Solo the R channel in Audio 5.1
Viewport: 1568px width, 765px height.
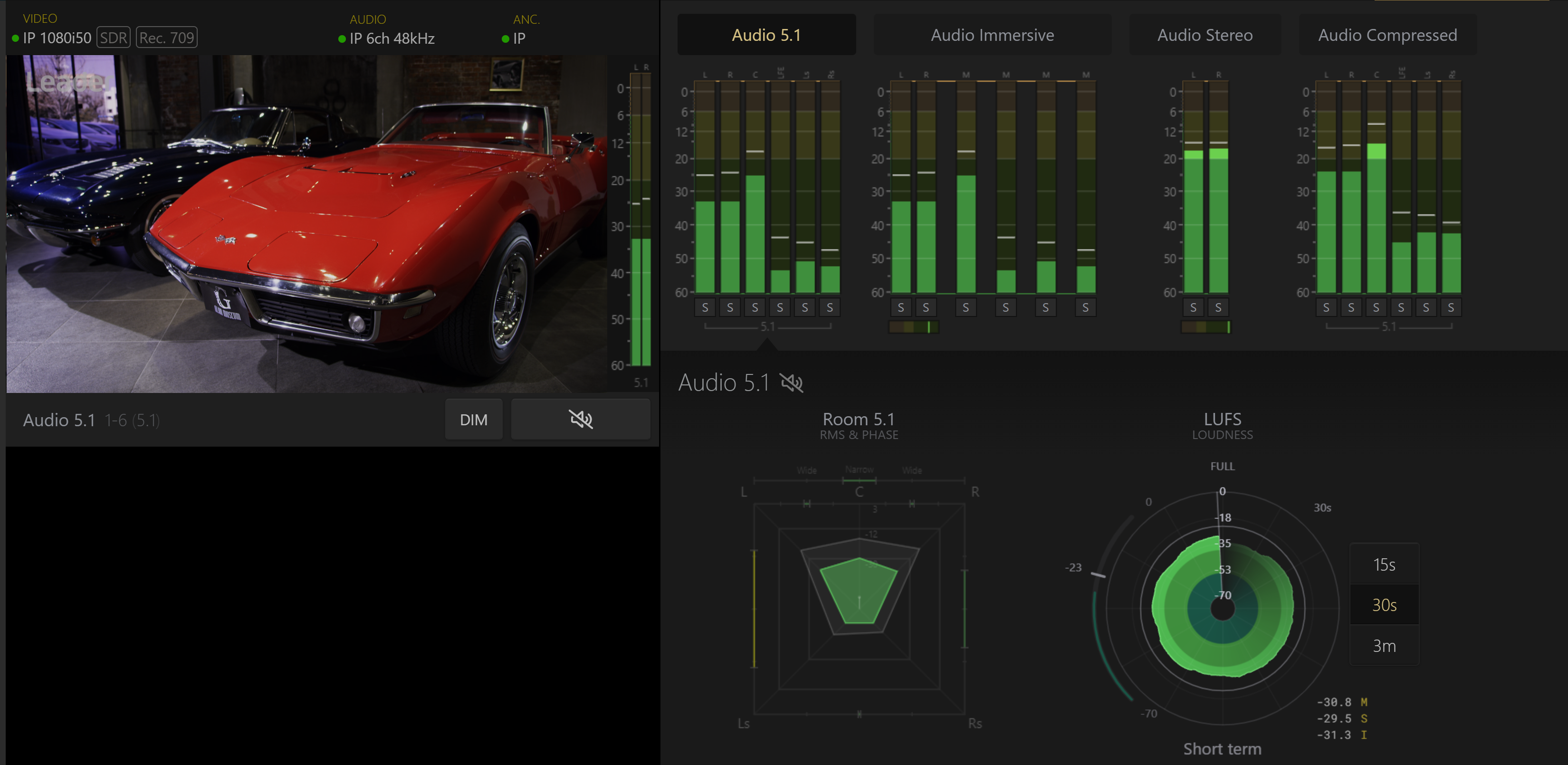[x=730, y=307]
